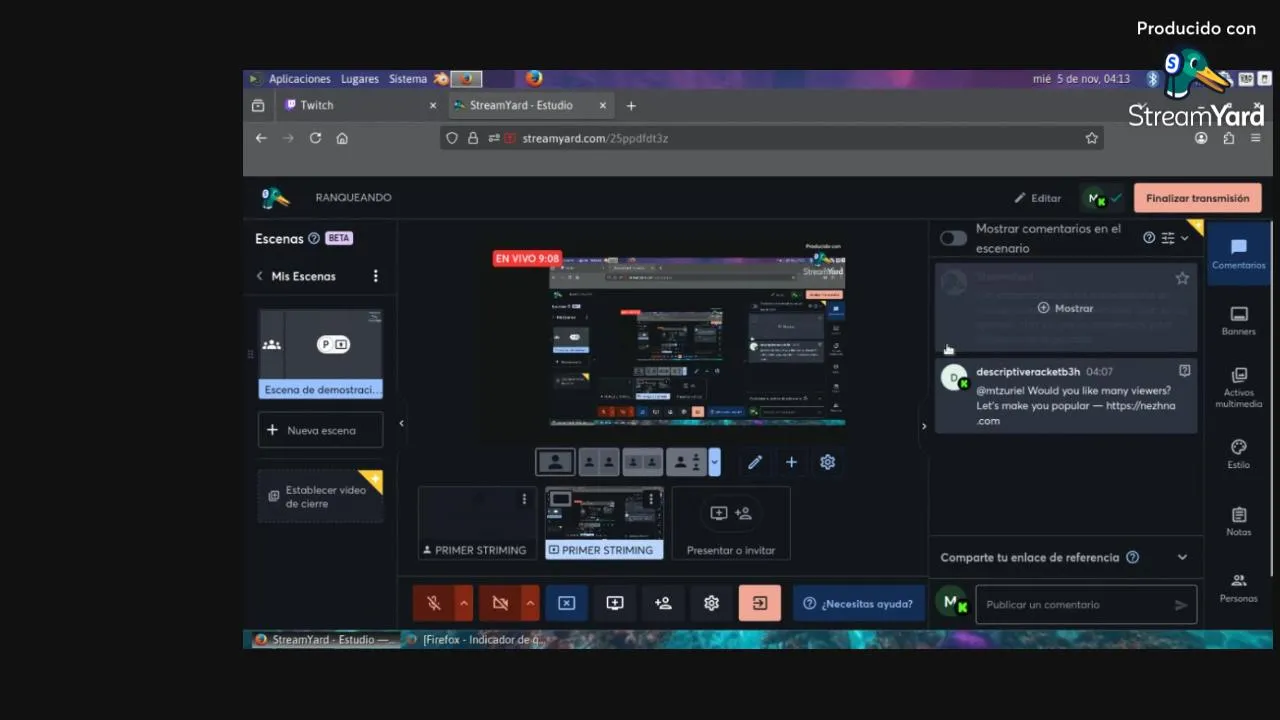Open the Activos multimedia sidebar tab
Viewport: 1280px width, 720px height.
pyautogui.click(x=1238, y=388)
